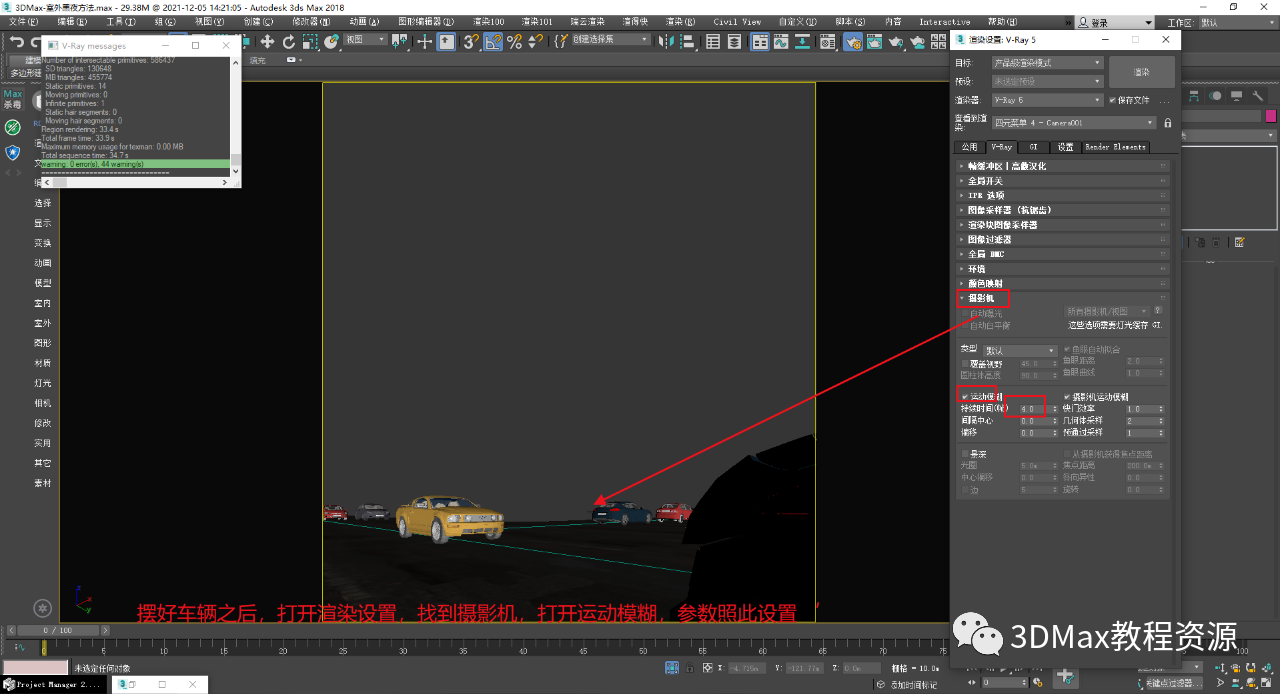
Task: Open the Utilities wrench panel
Action: click(x=1258, y=96)
